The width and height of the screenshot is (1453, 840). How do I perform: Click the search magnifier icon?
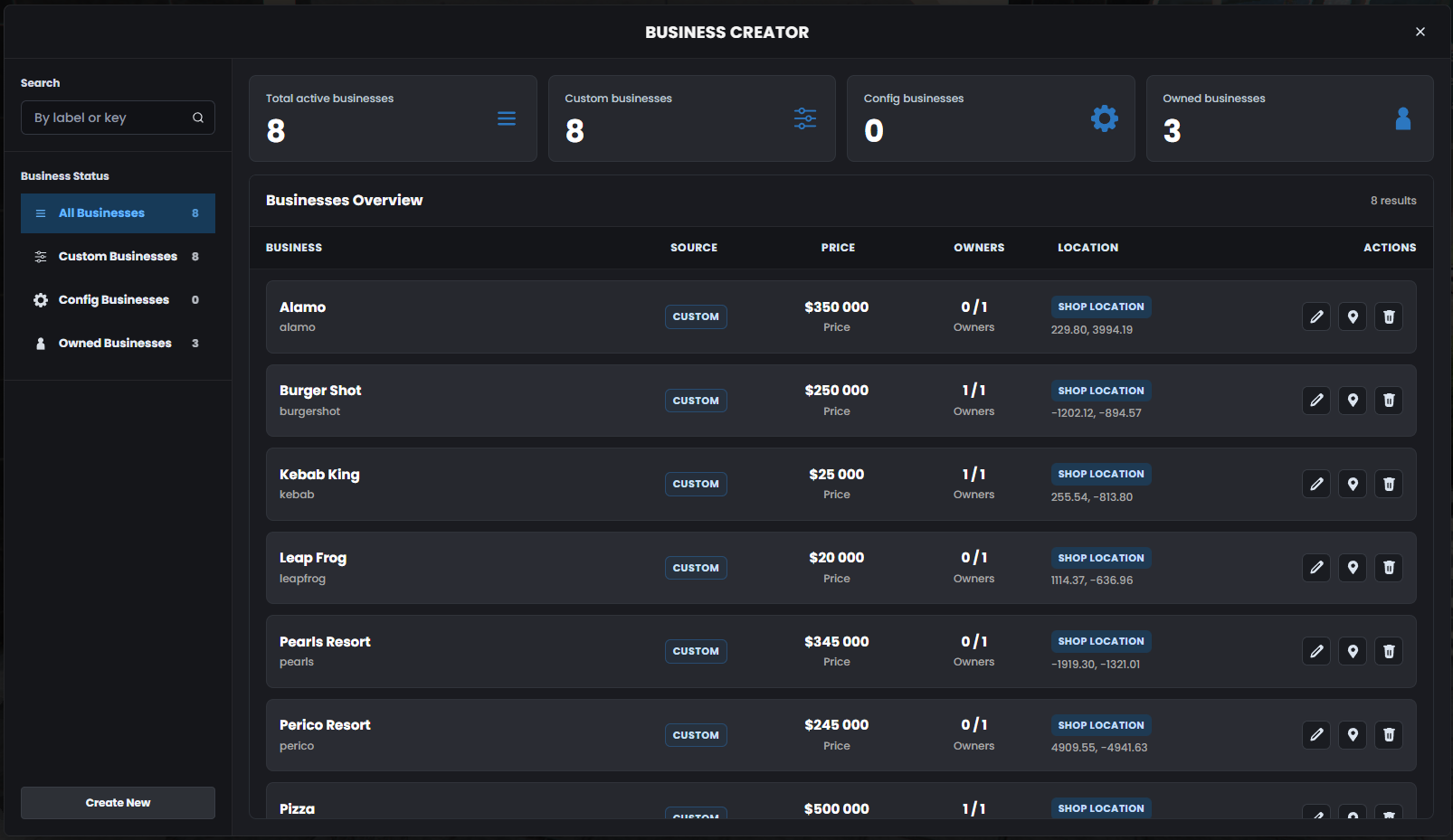[x=198, y=118]
